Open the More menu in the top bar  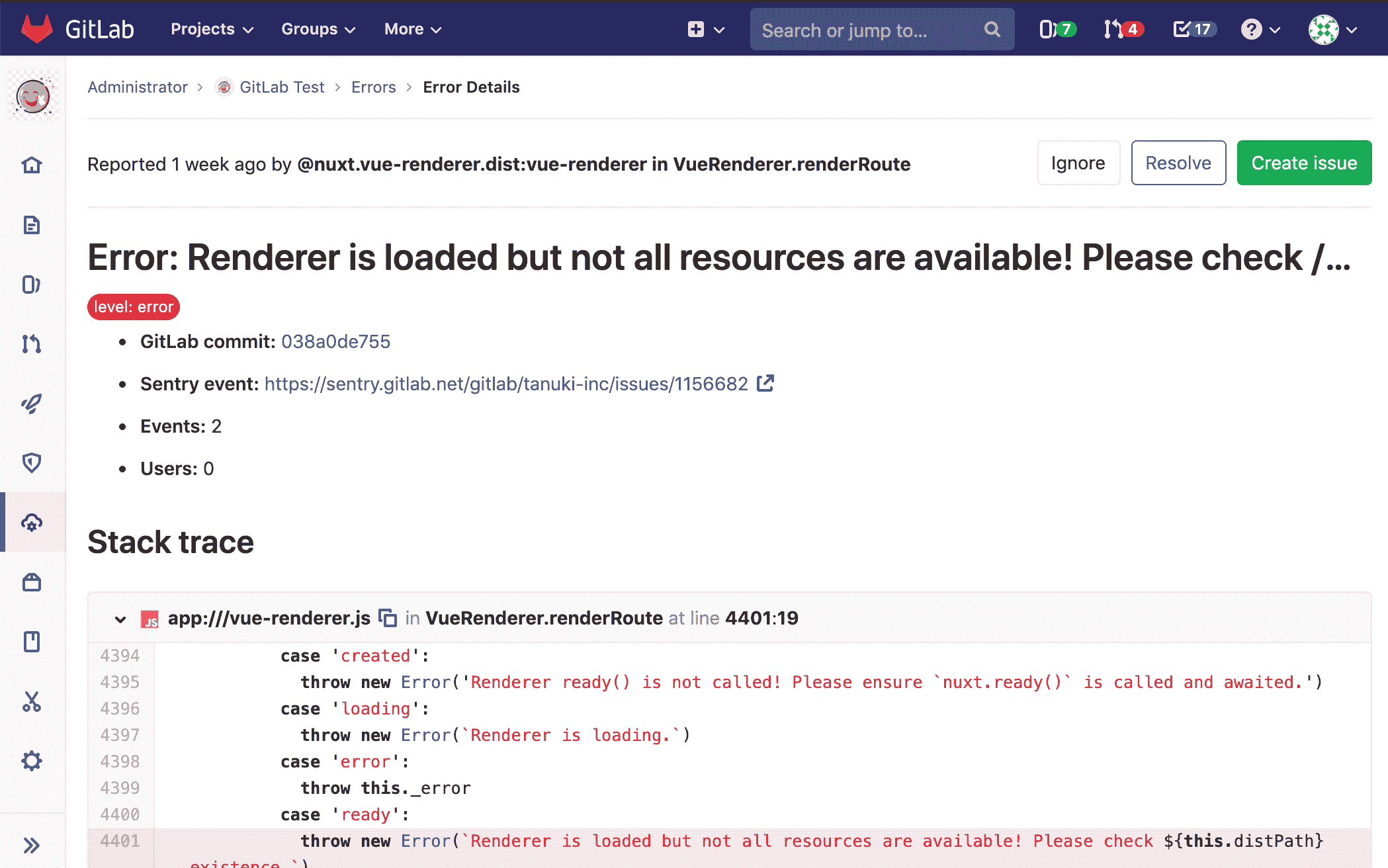[x=412, y=29]
